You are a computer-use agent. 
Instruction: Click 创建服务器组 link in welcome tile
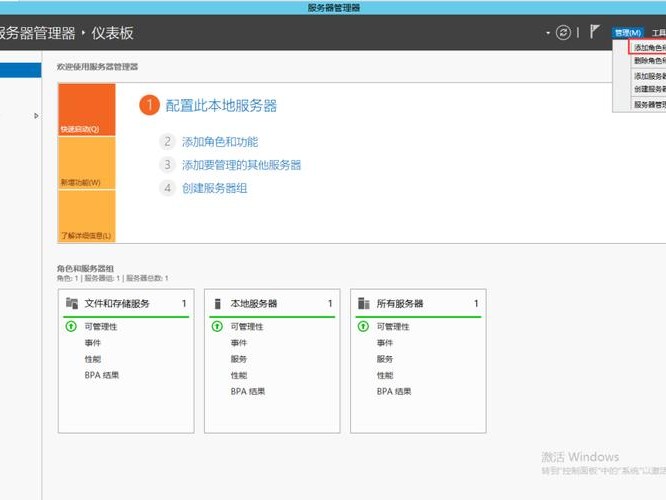(214, 188)
